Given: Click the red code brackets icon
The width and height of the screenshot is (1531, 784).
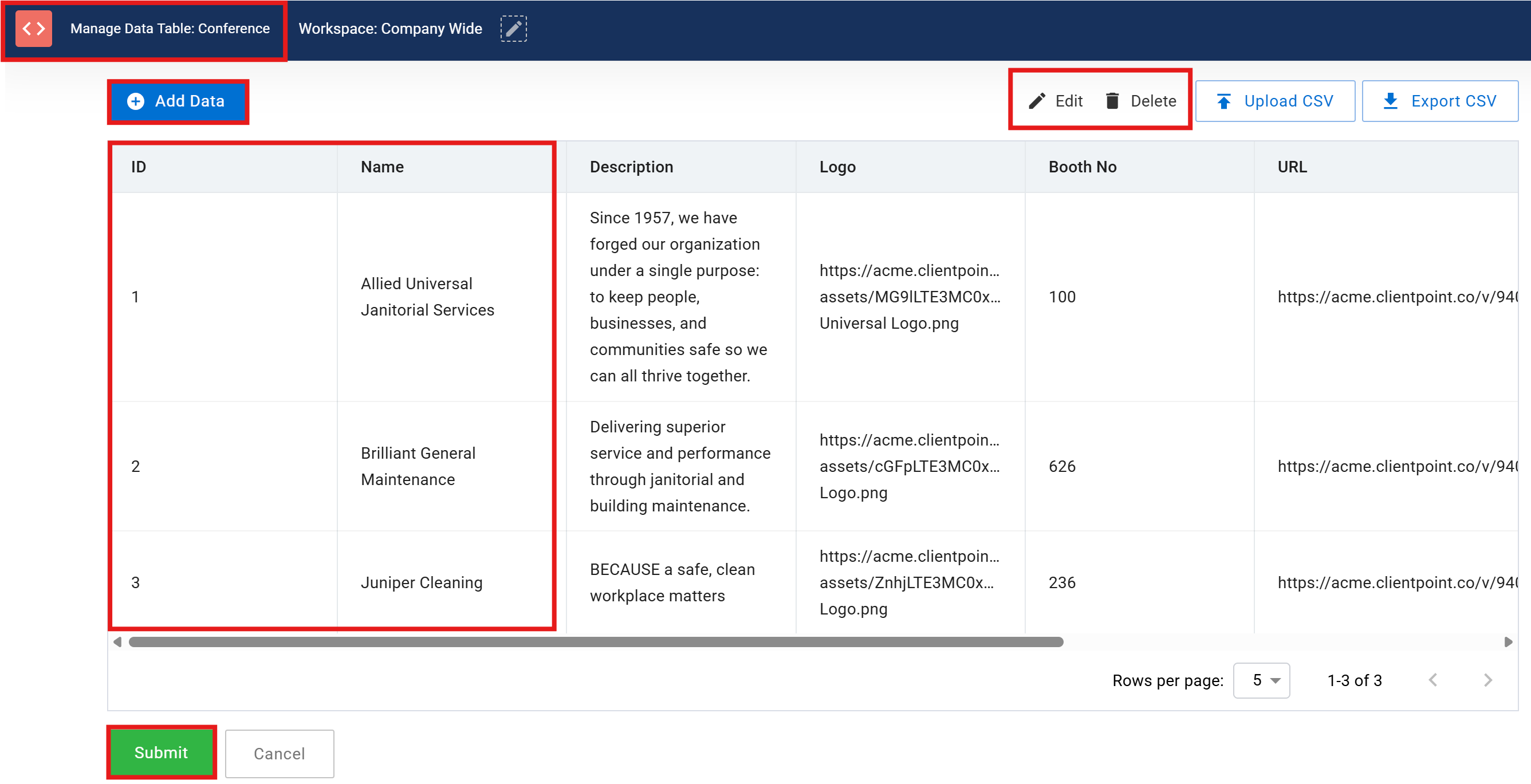Looking at the screenshot, I should point(34,29).
